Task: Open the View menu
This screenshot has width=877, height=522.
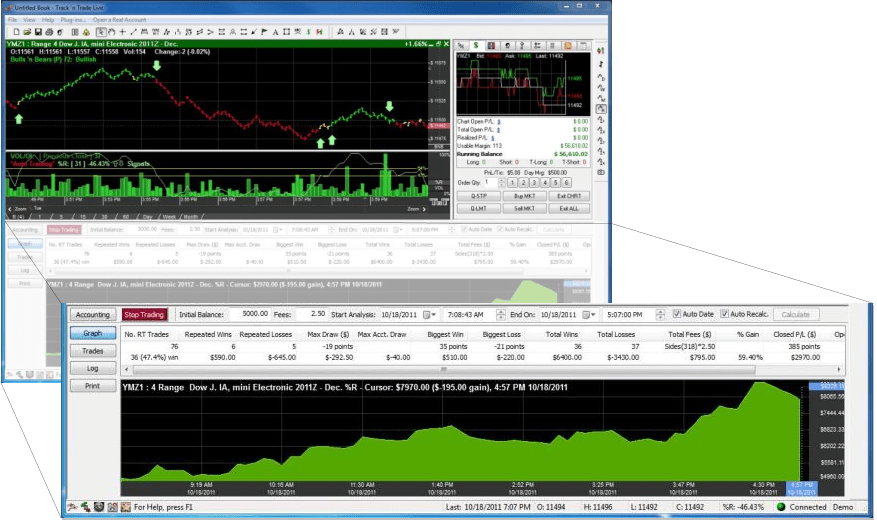Action: (29, 20)
